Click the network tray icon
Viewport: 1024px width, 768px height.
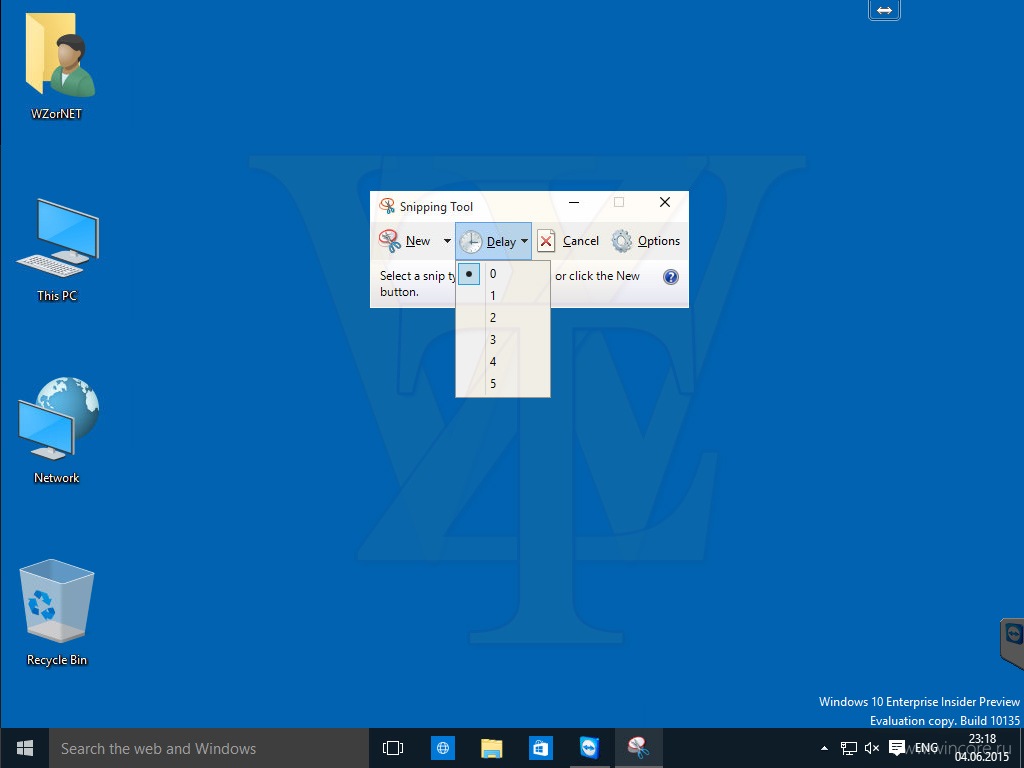click(x=848, y=748)
